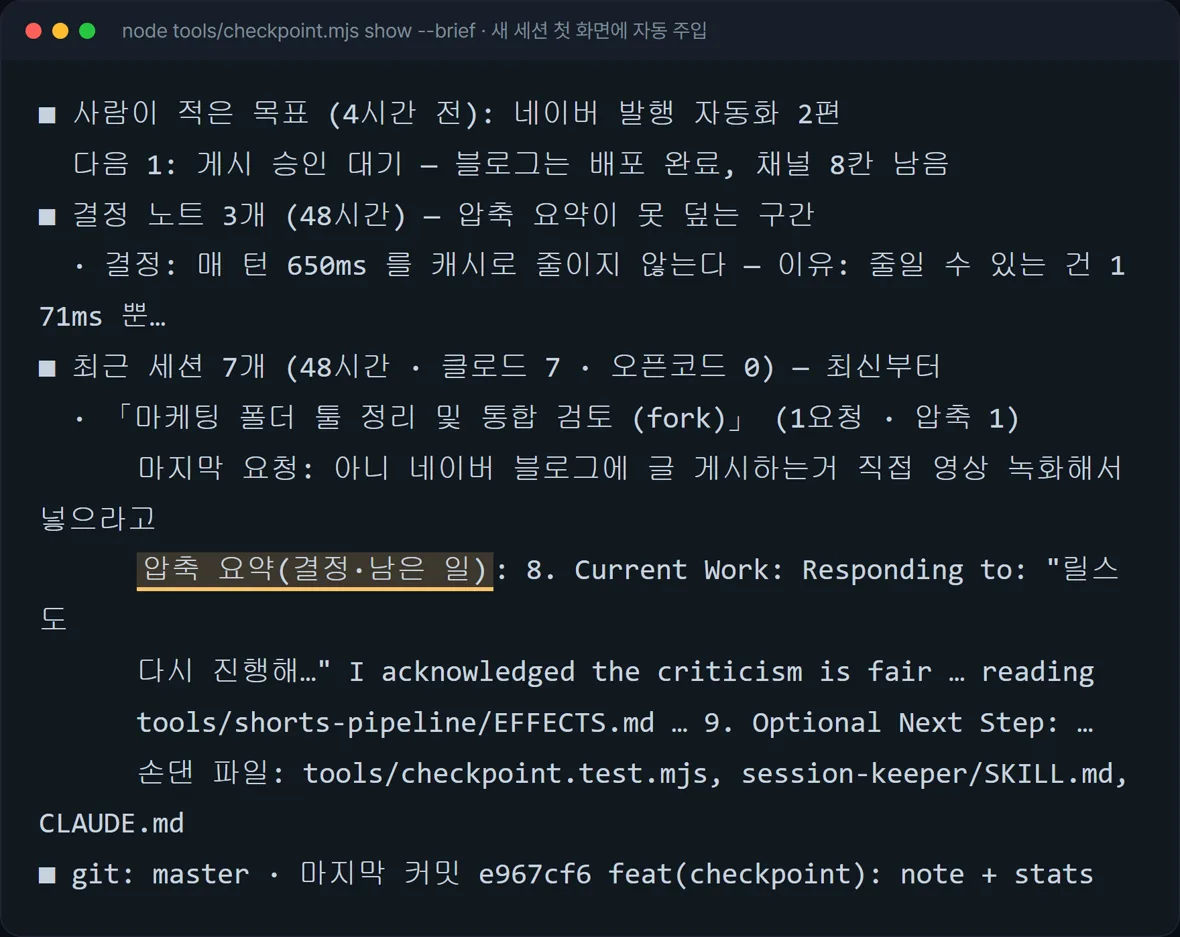The image size is (1180, 937).
Task: Click the text '네이버 발행 자동화 2편'
Action: [677, 114]
